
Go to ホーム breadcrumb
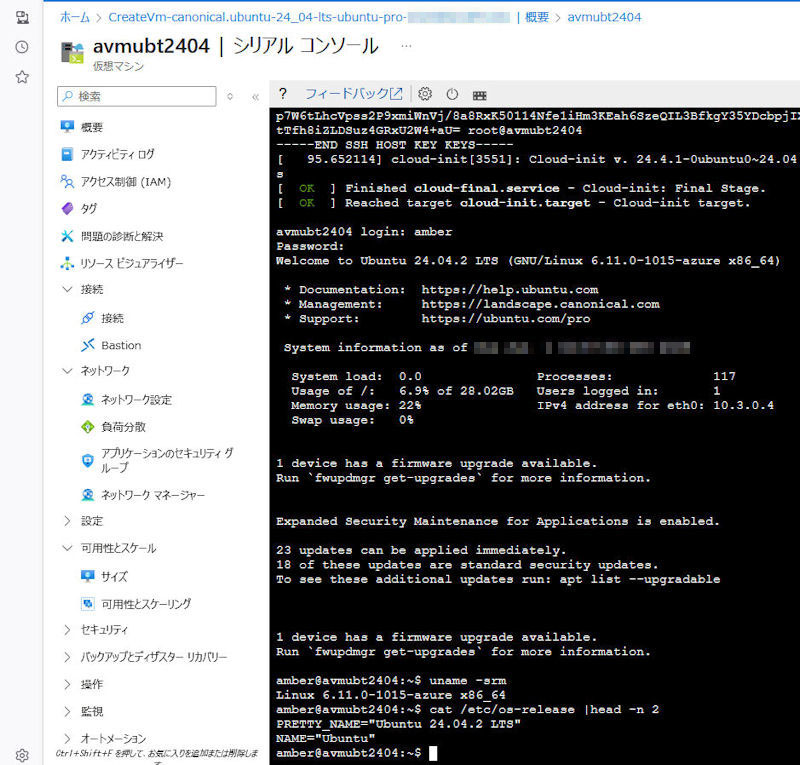coord(74,17)
